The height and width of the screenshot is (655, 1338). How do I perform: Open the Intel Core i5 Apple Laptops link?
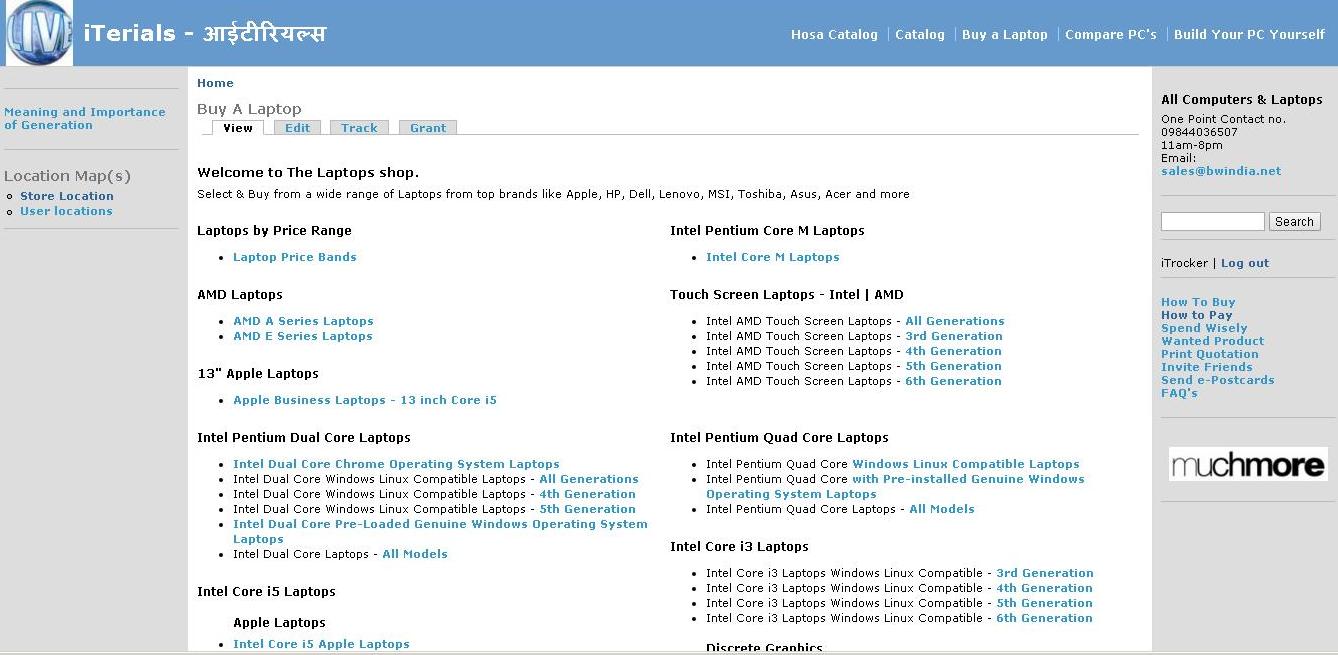321,644
